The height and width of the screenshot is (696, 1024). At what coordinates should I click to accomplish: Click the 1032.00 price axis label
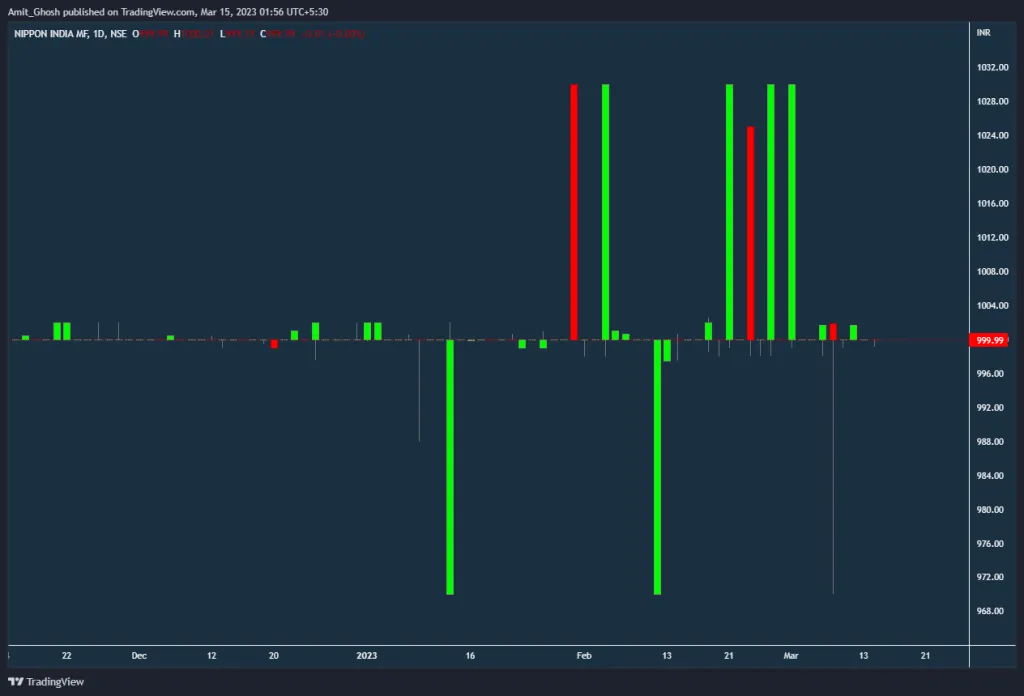(989, 68)
